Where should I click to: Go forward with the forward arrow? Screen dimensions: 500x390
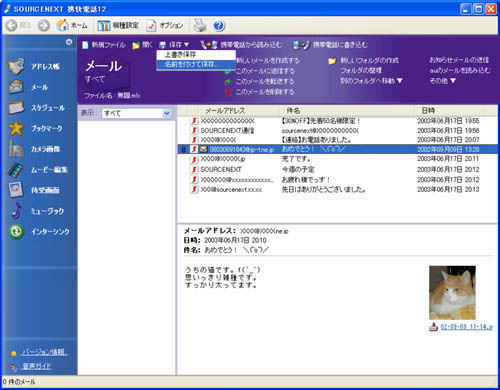(44, 26)
